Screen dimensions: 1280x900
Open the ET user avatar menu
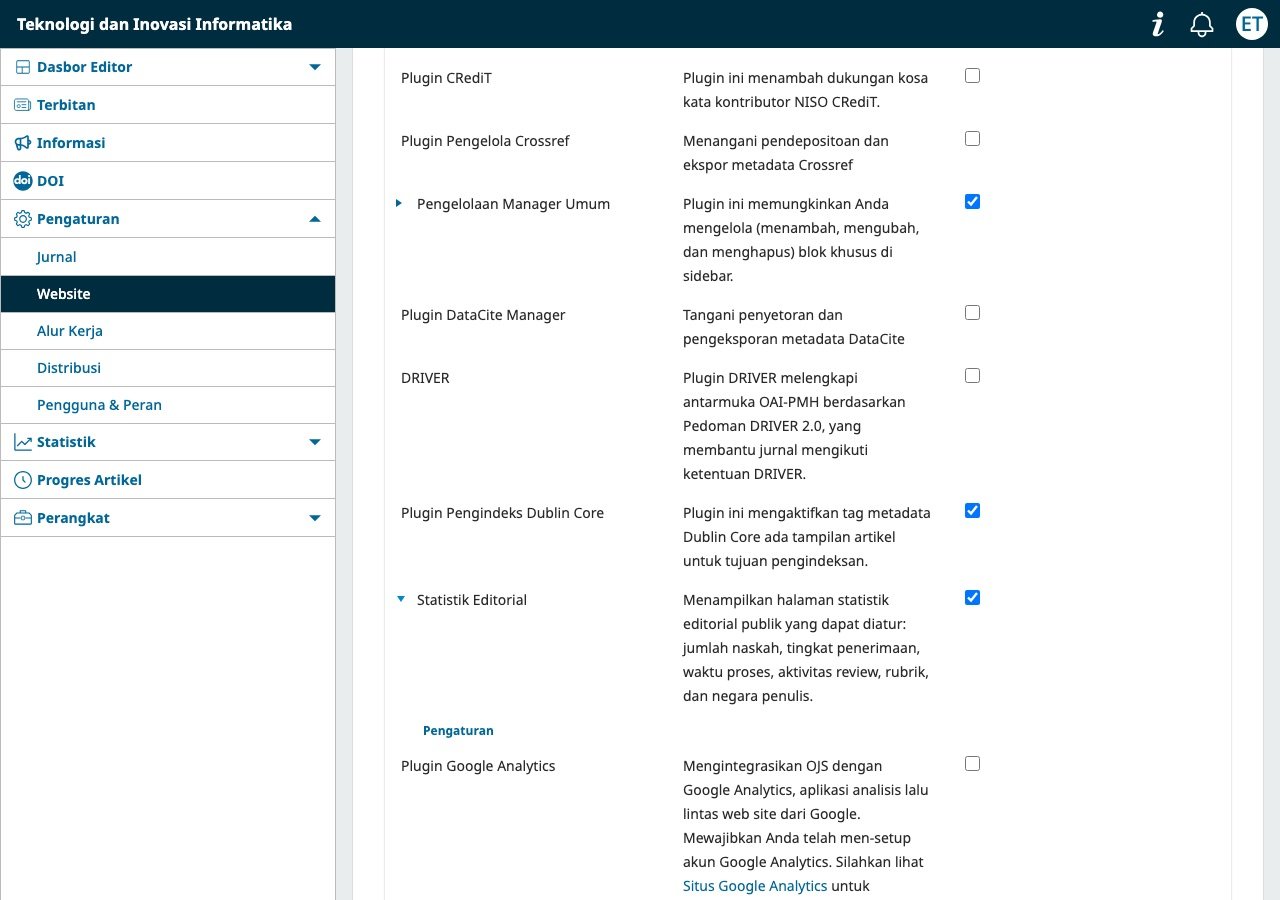[1251, 24]
